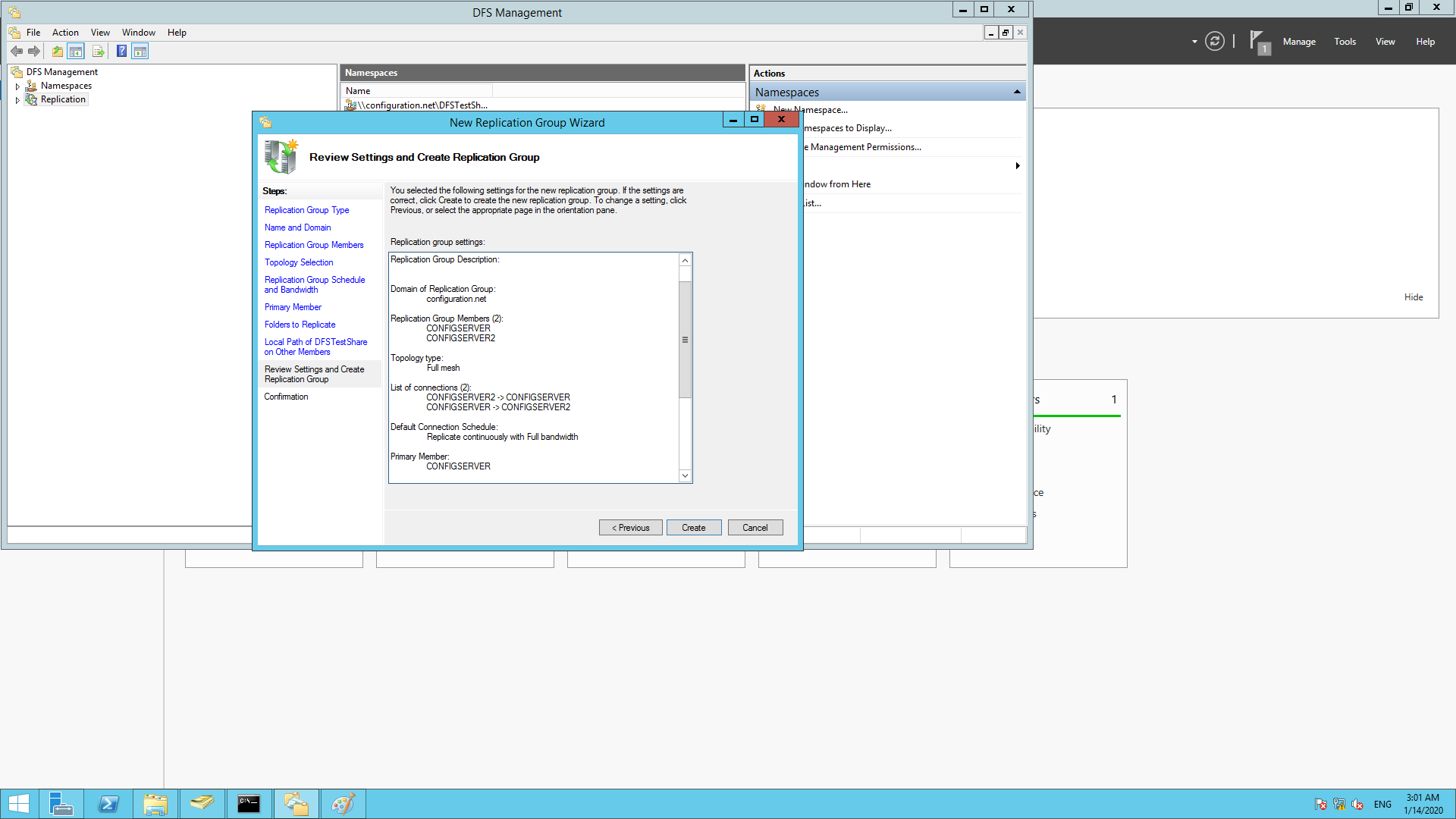The width and height of the screenshot is (1456, 819).
Task: Click the scroll down arrow of settings list
Action: click(x=685, y=475)
